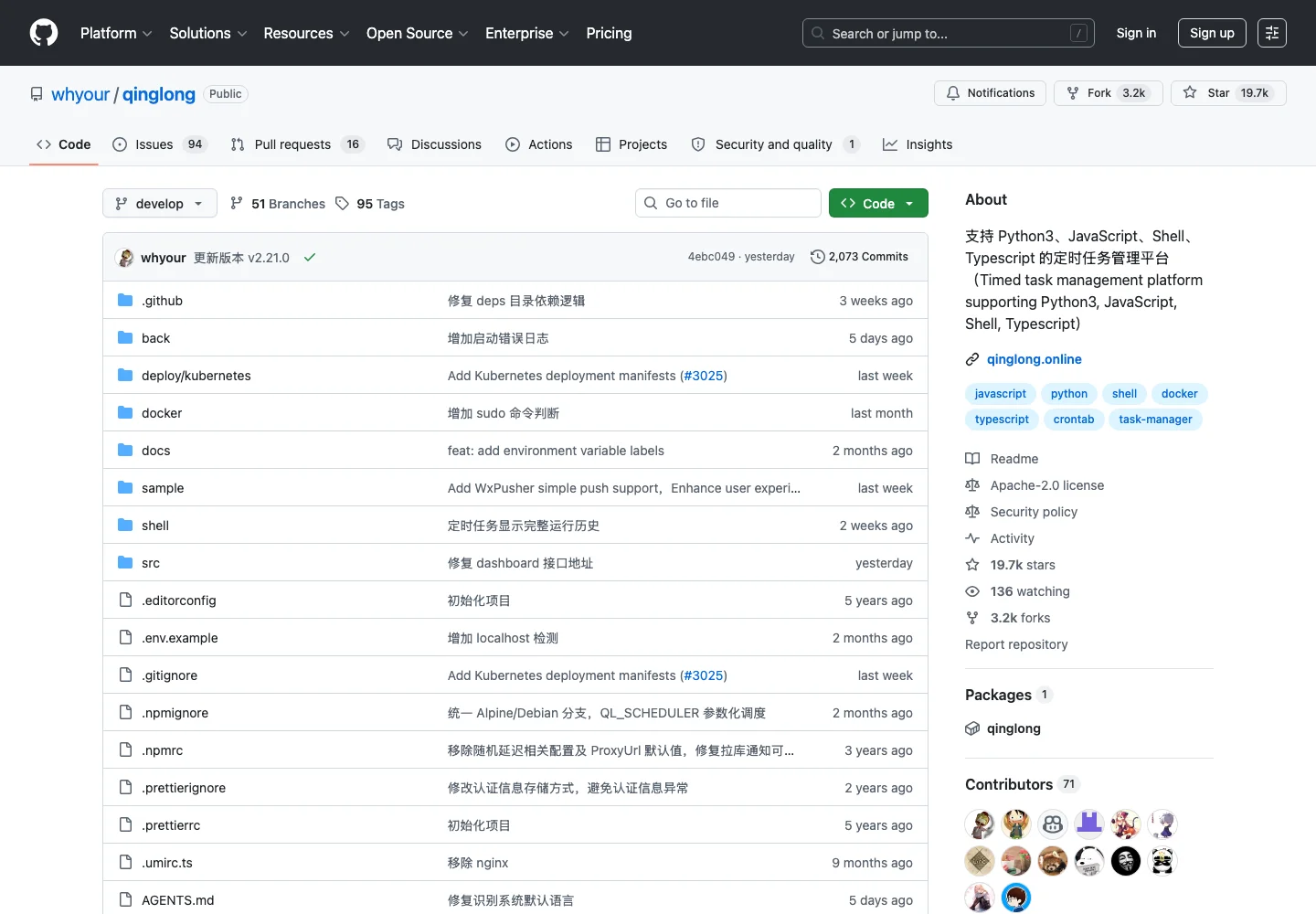Click the Sign up button
Viewport: 1316px width, 914px height.
[1212, 33]
